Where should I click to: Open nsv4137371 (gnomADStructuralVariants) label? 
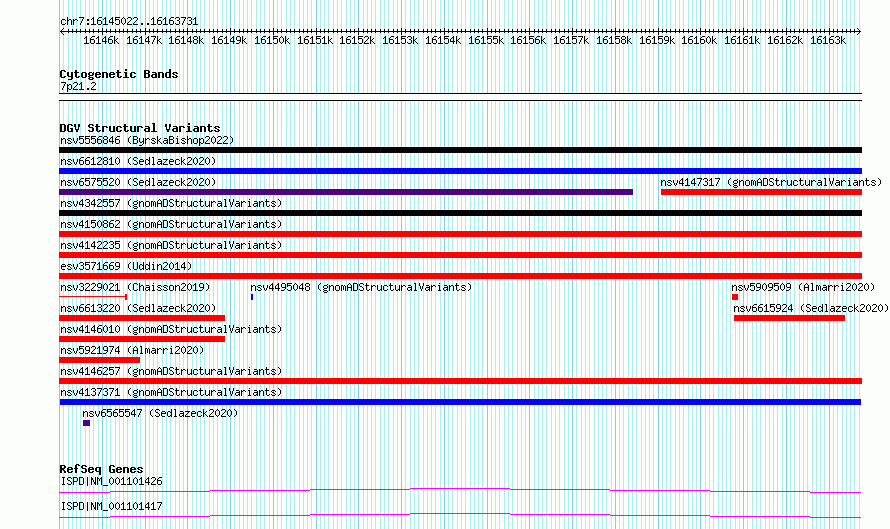click(x=171, y=392)
